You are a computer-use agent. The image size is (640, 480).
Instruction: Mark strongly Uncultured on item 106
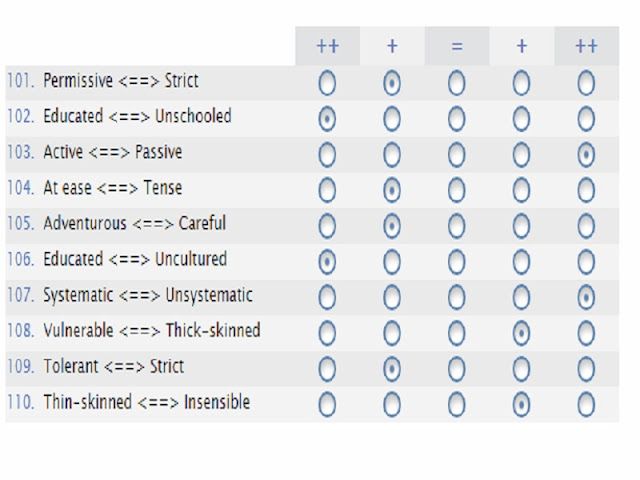[586, 262]
